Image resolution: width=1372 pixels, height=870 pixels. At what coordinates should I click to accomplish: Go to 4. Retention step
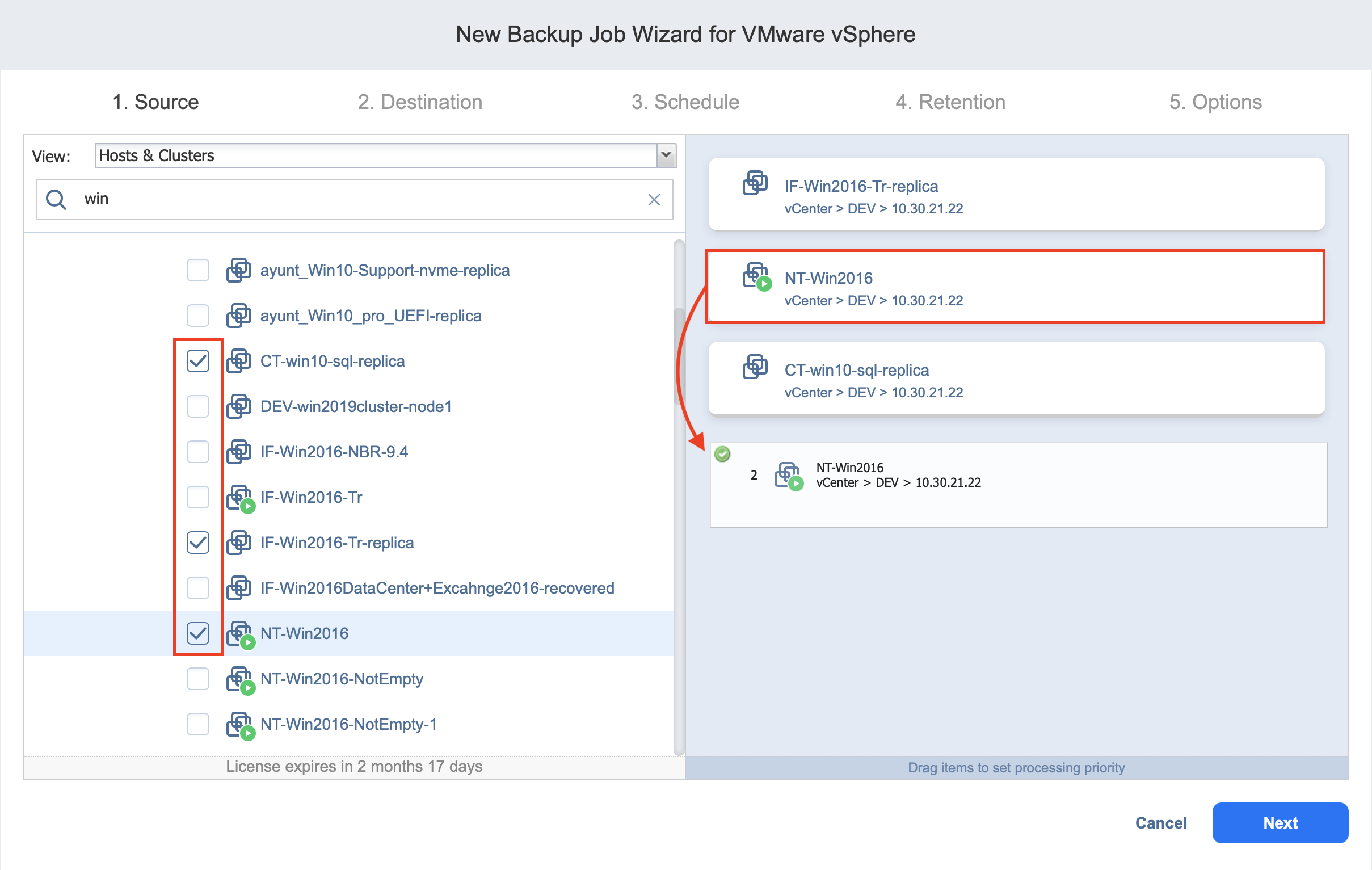[950, 102]
